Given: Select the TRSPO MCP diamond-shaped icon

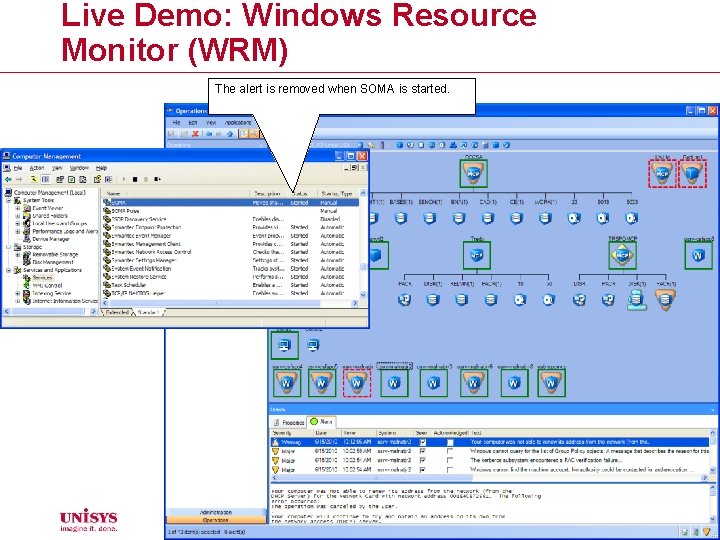Looking at the screenshot, I should pyautogui.click(x=622, y=255).
